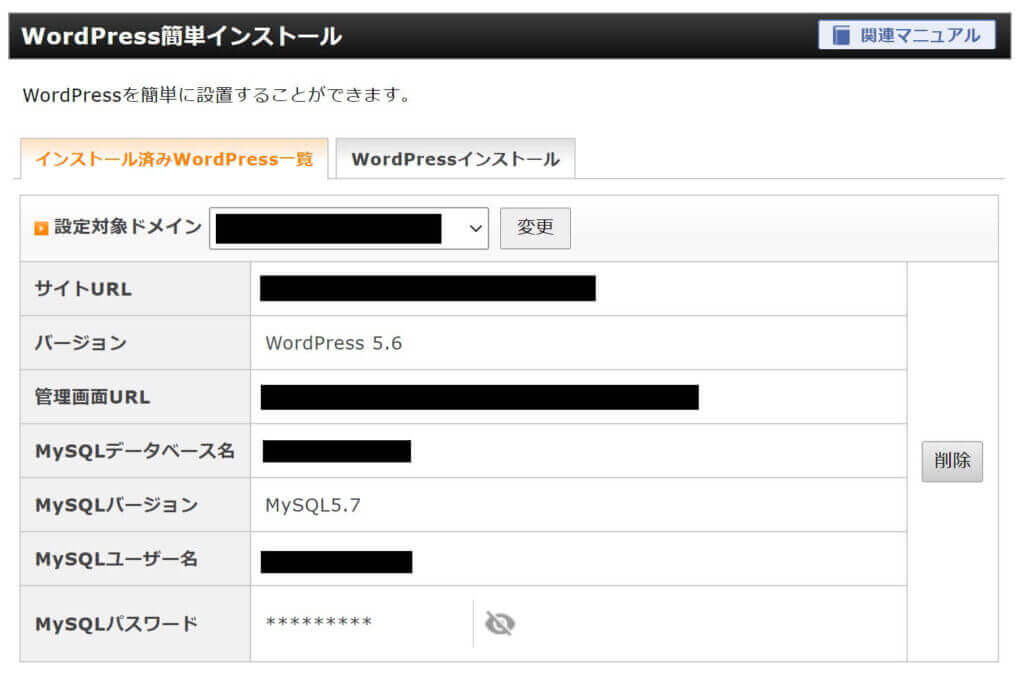Click the MySQLバージョン row label
This screenshot has height=677, width=1024.
pyautogui.click(x=116, y=505)
